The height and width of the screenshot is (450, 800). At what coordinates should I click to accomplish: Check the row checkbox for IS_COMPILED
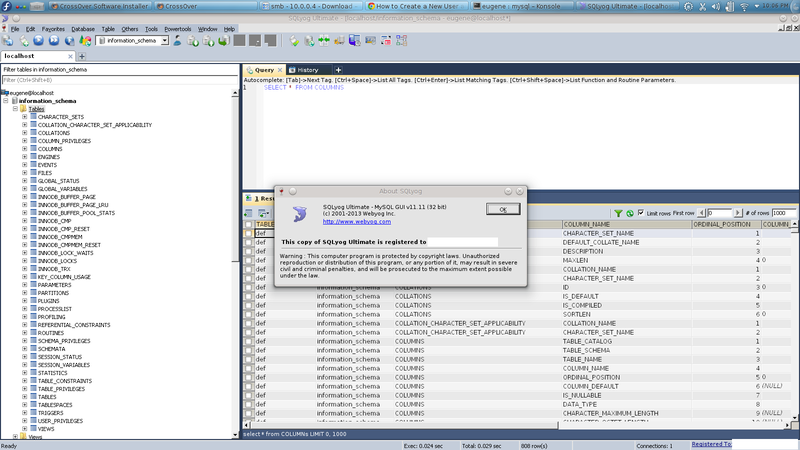pyautogui.click(x=248, y=306)
